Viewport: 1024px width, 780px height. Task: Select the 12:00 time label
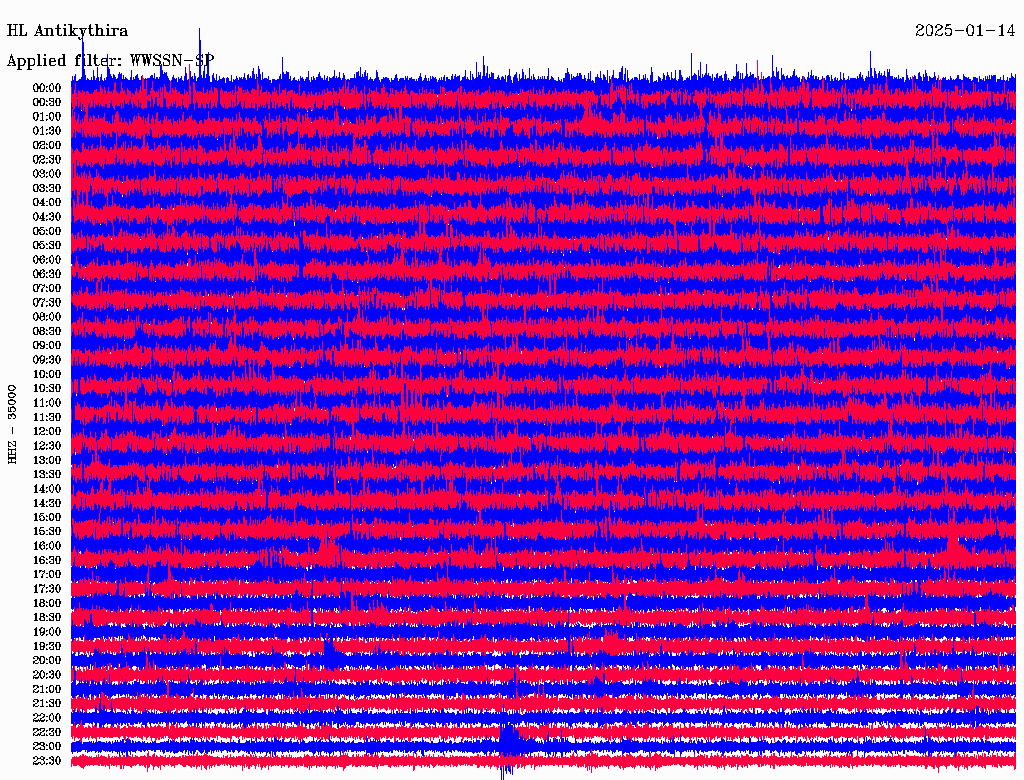pos(47,432)
